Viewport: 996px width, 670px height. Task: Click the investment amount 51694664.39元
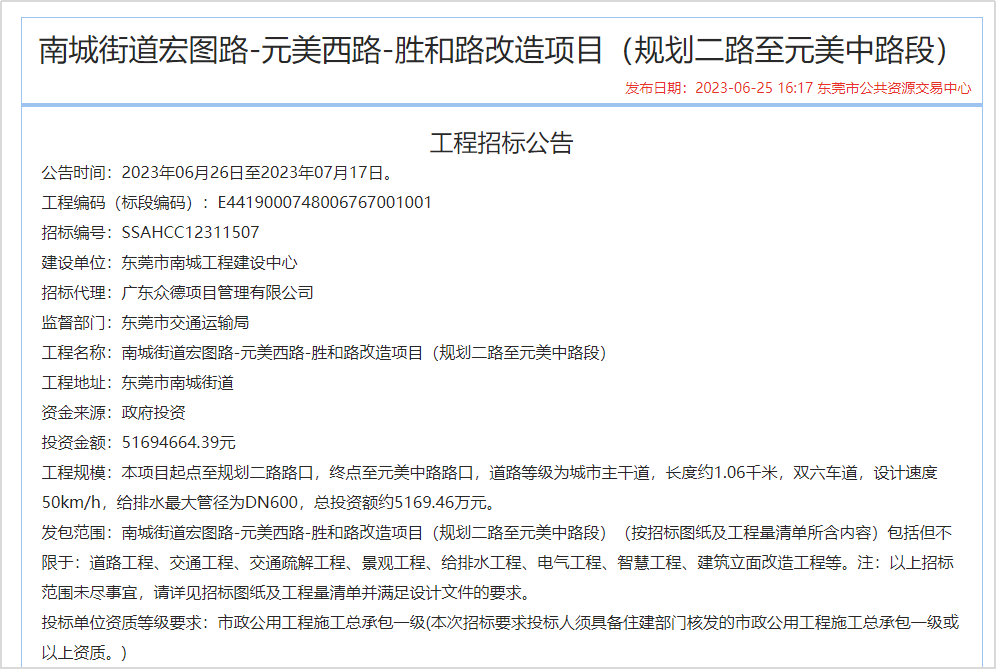(178, 443)
